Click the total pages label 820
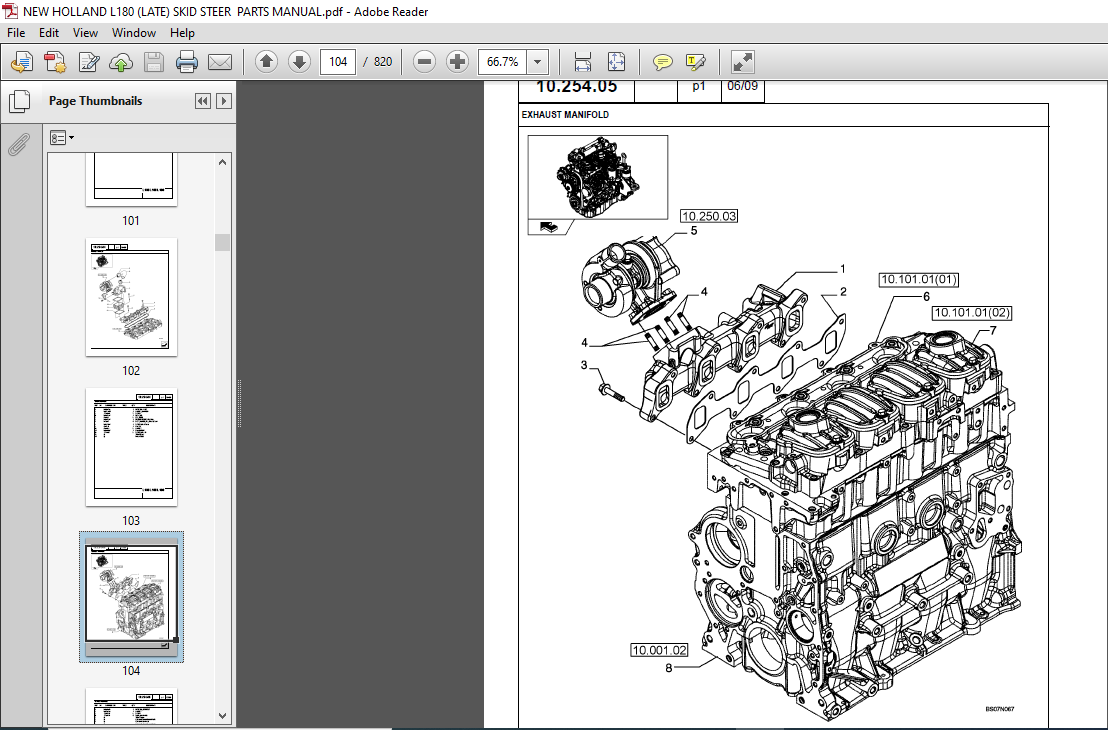 coord(383,62)
